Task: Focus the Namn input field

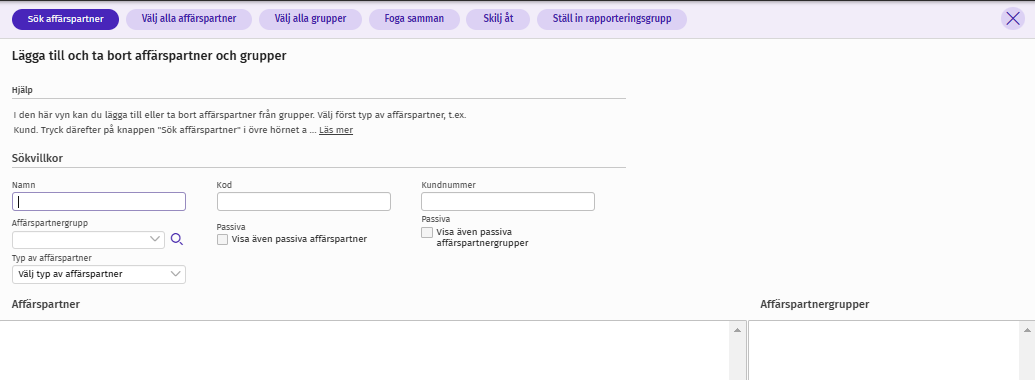Action: click(99, 201)
